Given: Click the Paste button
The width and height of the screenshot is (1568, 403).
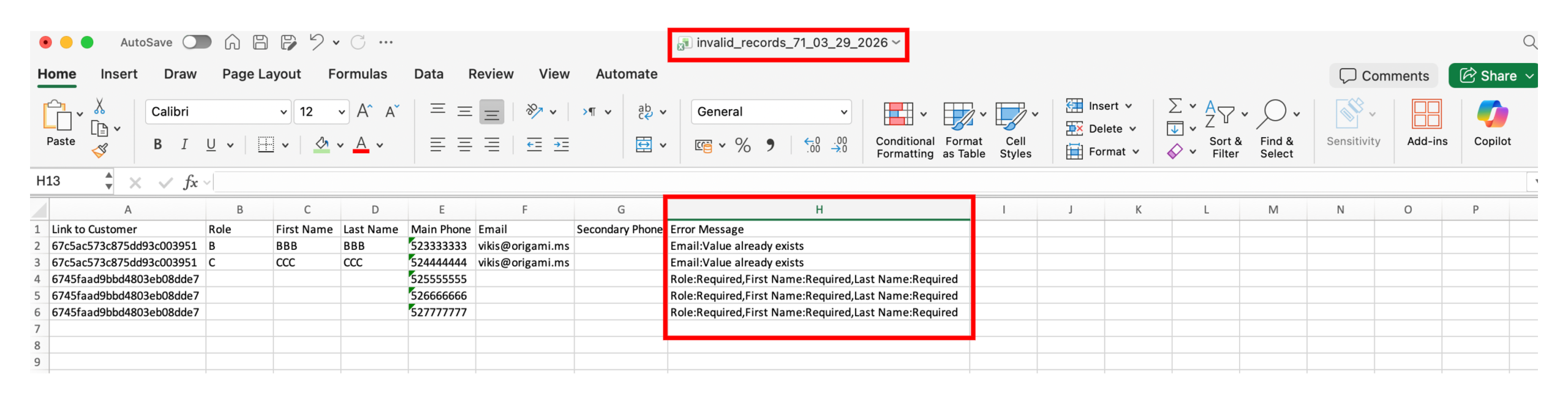Looking at the screenshot, I should 61,124.
